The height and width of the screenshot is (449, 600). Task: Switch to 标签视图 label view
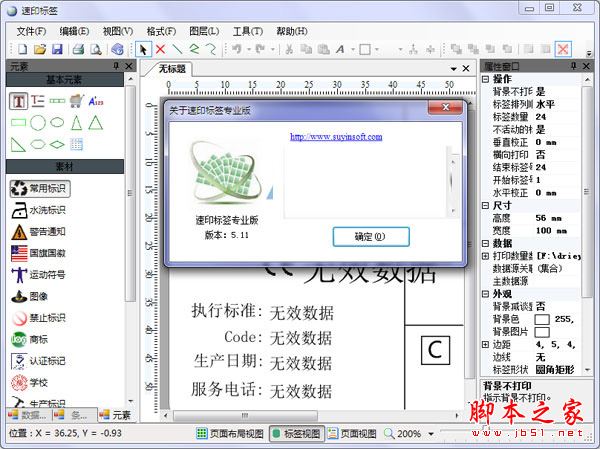[297, 434]
